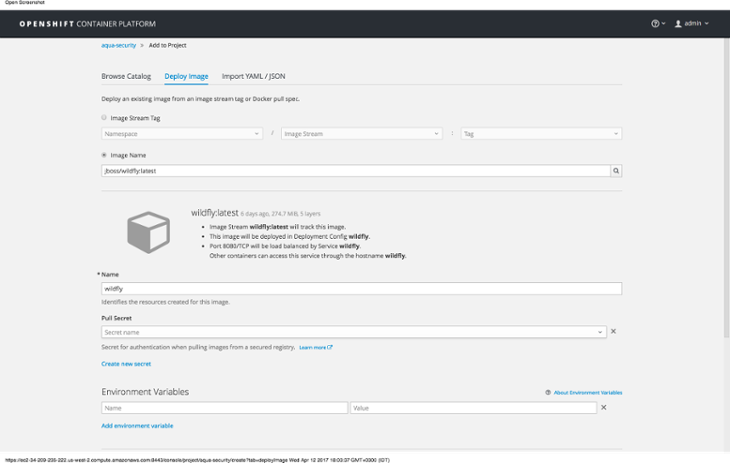Switch to the Import YAML / JSON tab
The height and width of the screenshot is (463, 730).
[254, 76]
